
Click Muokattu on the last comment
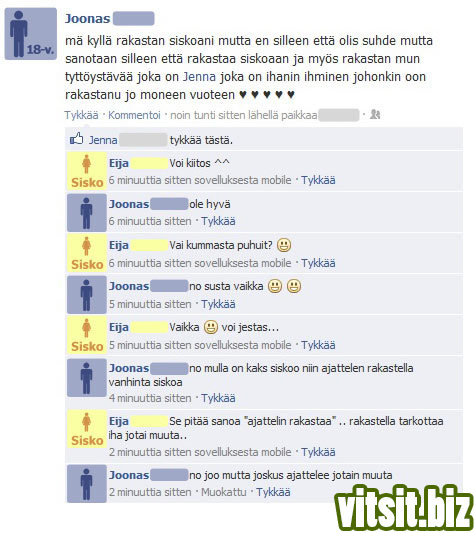coord(223,492)
